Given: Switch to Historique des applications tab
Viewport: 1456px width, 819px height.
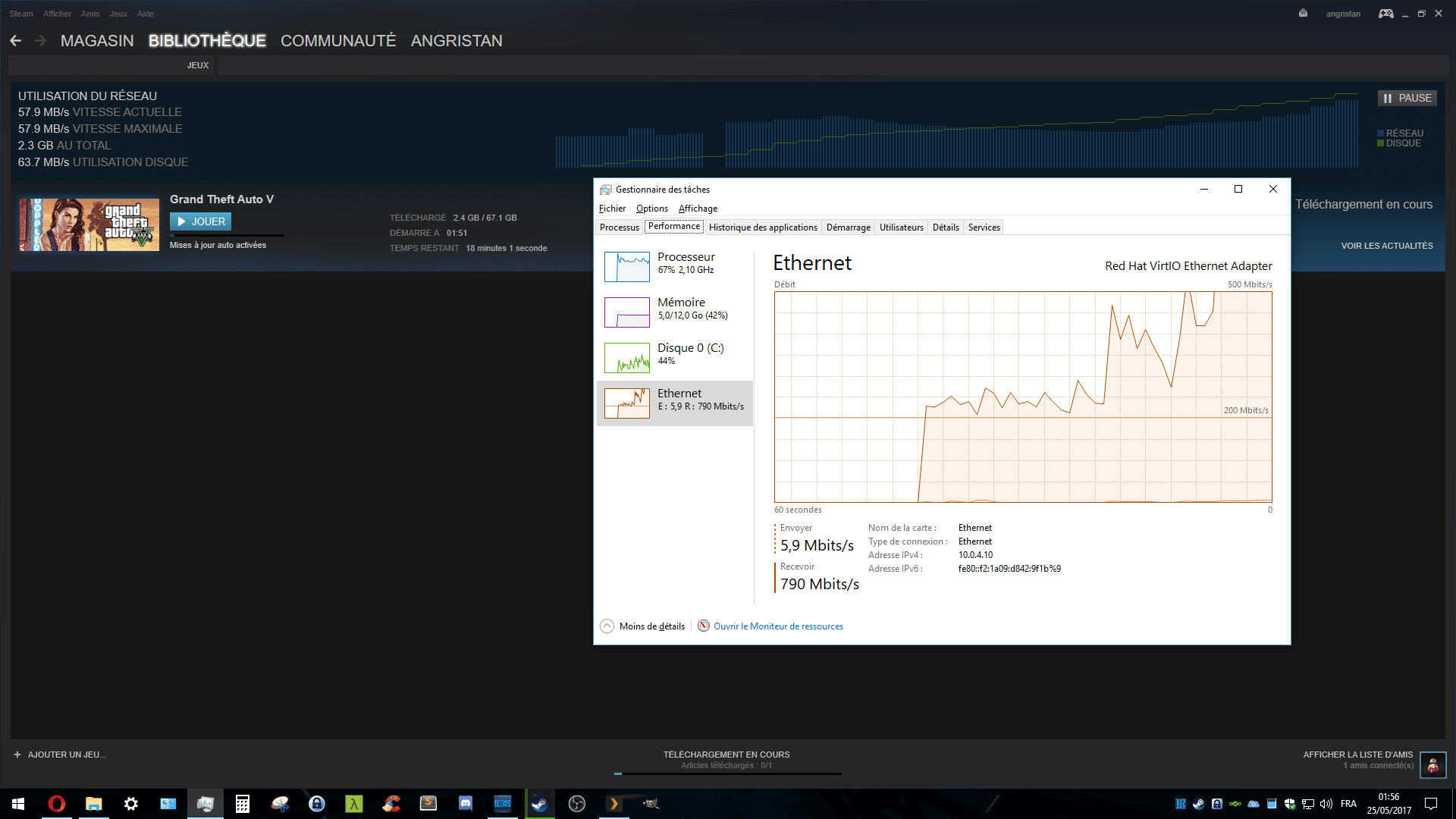Looking at the screenshot, I should tap(763, 227).
